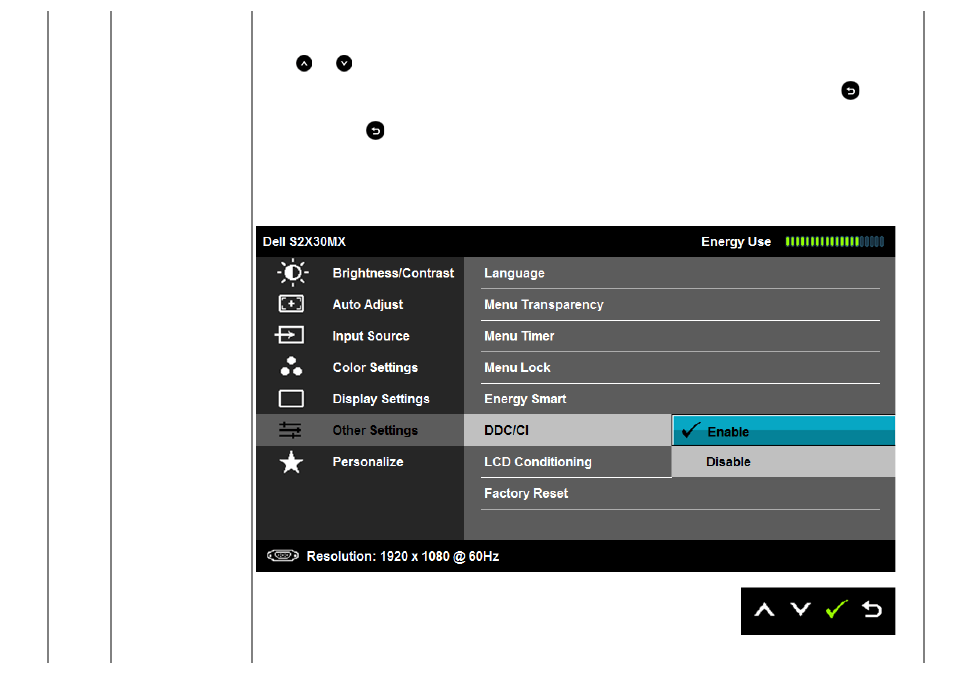The image size is (954, 675).
Task: Click the Color Settings three-dot icon
Action: click(291, 366)
